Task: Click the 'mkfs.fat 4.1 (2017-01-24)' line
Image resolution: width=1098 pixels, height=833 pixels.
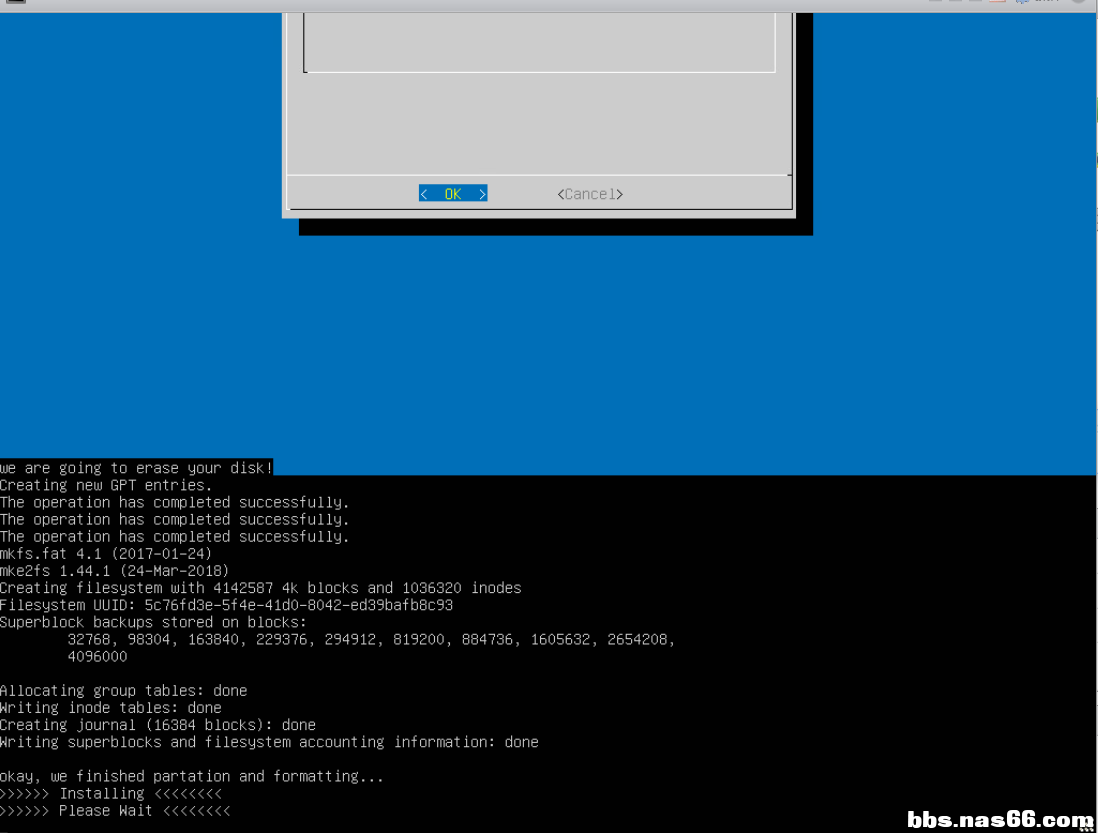Action: pos(106,553)
